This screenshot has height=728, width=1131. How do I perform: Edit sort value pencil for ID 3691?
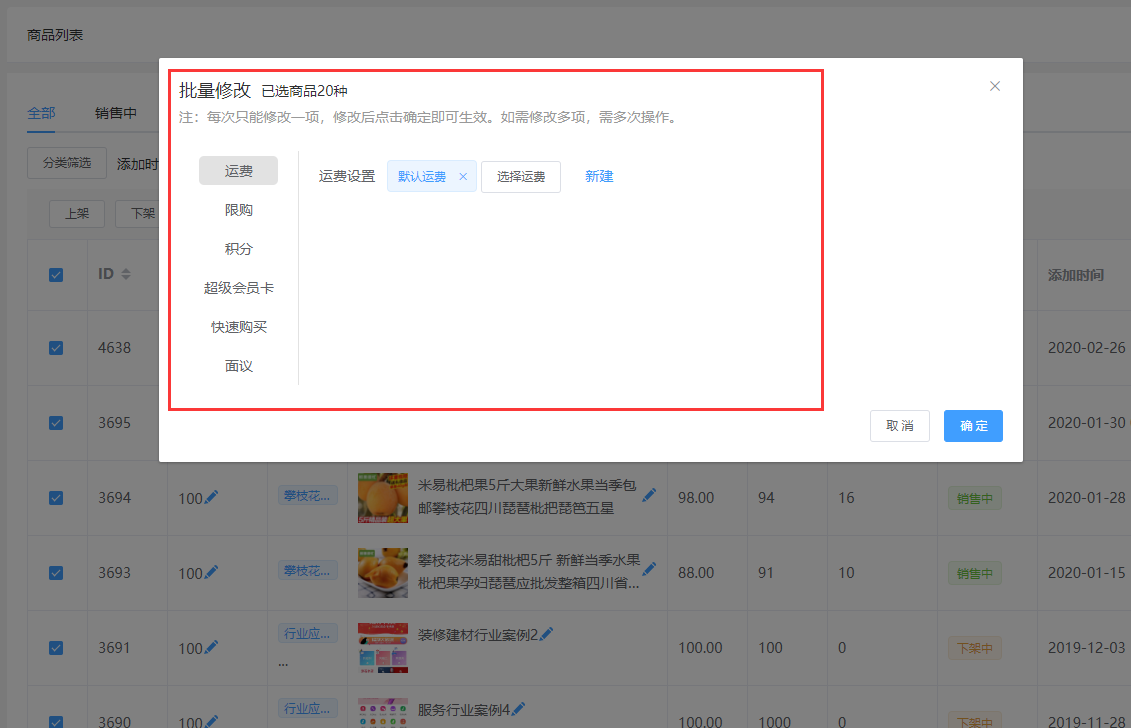tap(211, 646)
